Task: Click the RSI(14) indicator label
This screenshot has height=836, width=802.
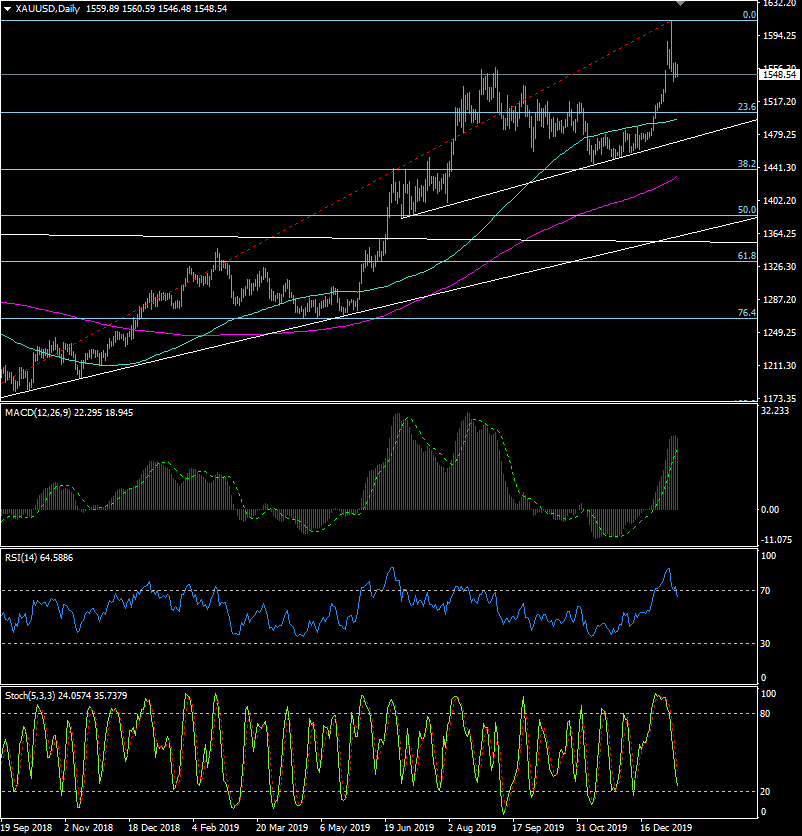Action: click(24, 555)
